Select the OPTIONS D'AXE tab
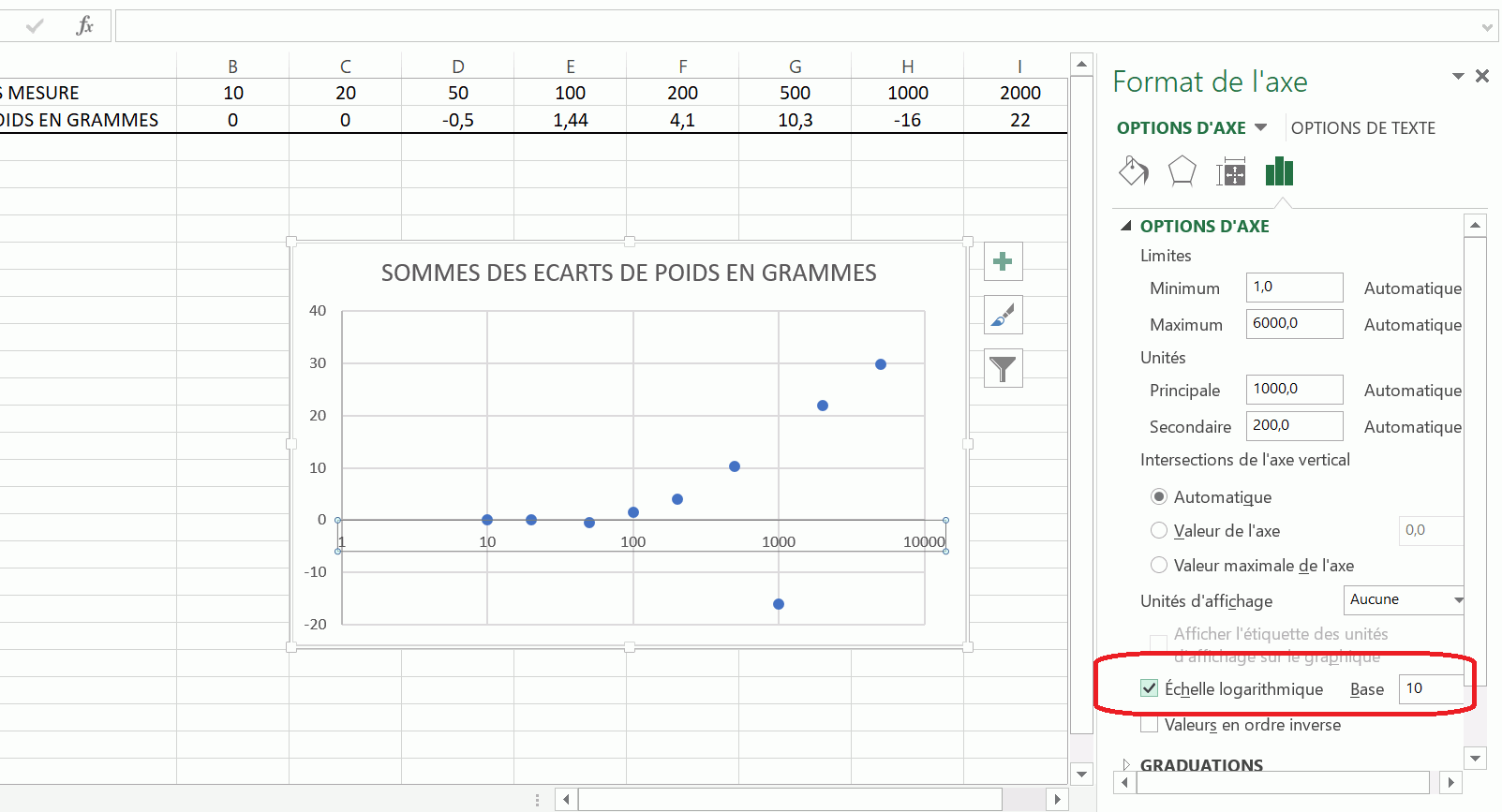Viewport: 1502px width, 812px height. coord(1182,128)
